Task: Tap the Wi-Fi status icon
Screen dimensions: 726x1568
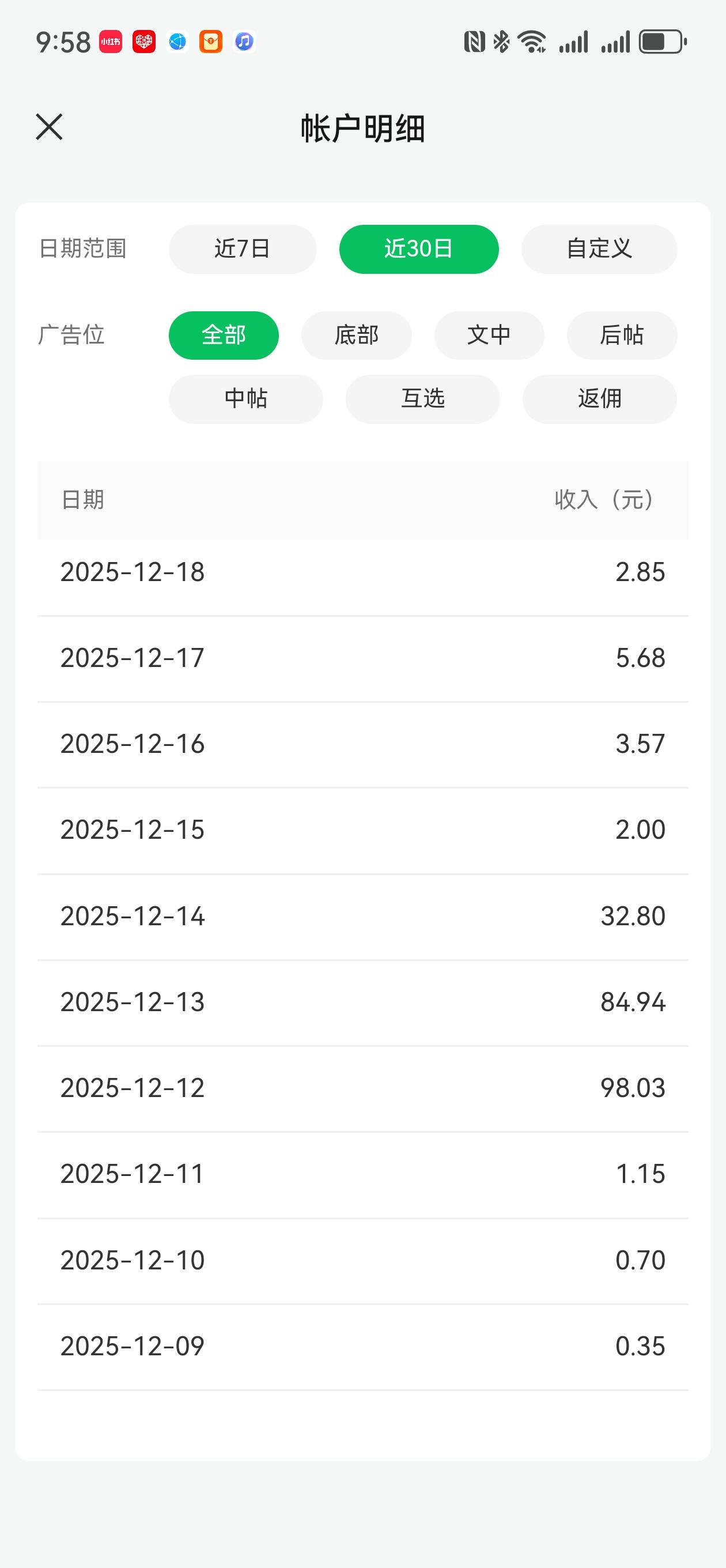Action: click(531, 42)
